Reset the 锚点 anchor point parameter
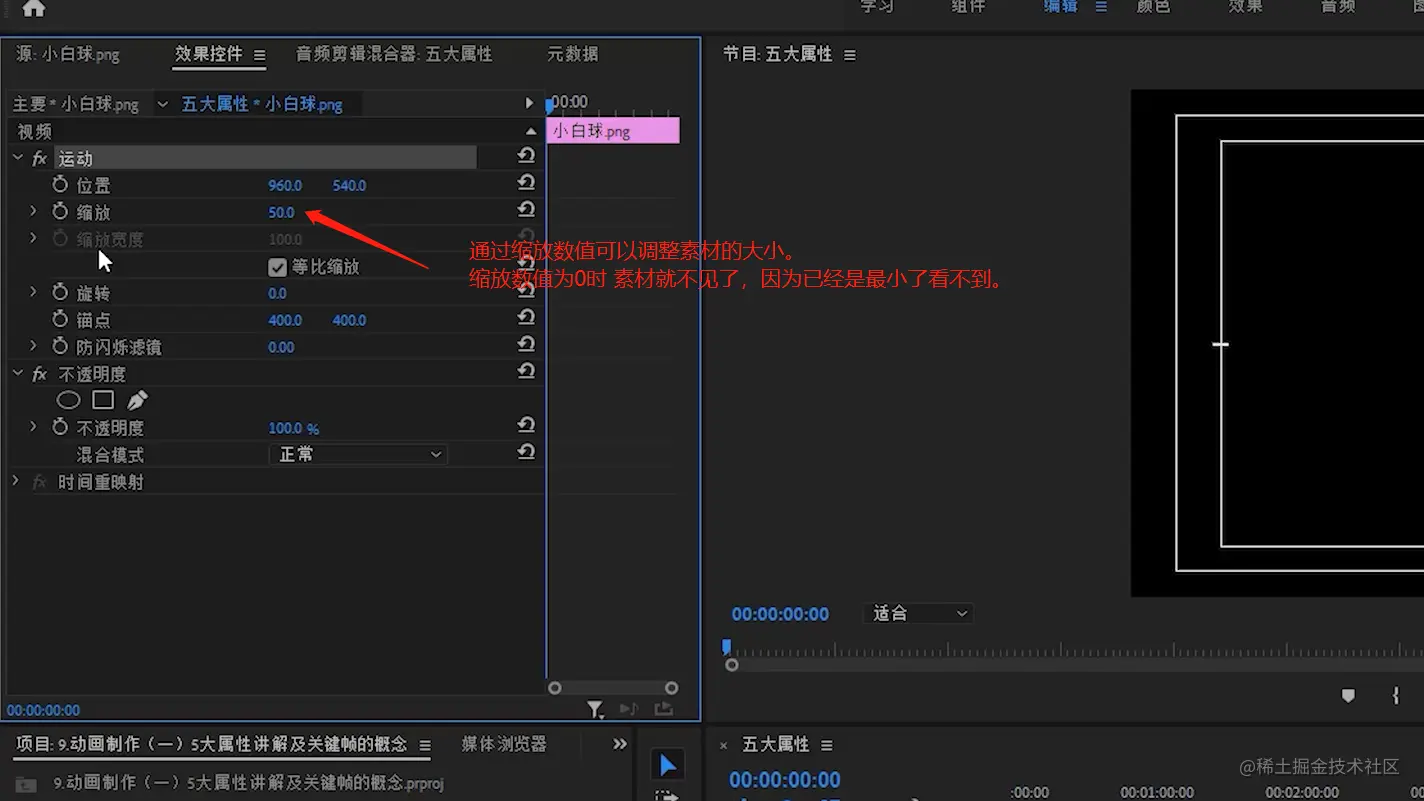This screenshot has width=1424, height=801. click(x=526, y=318)
